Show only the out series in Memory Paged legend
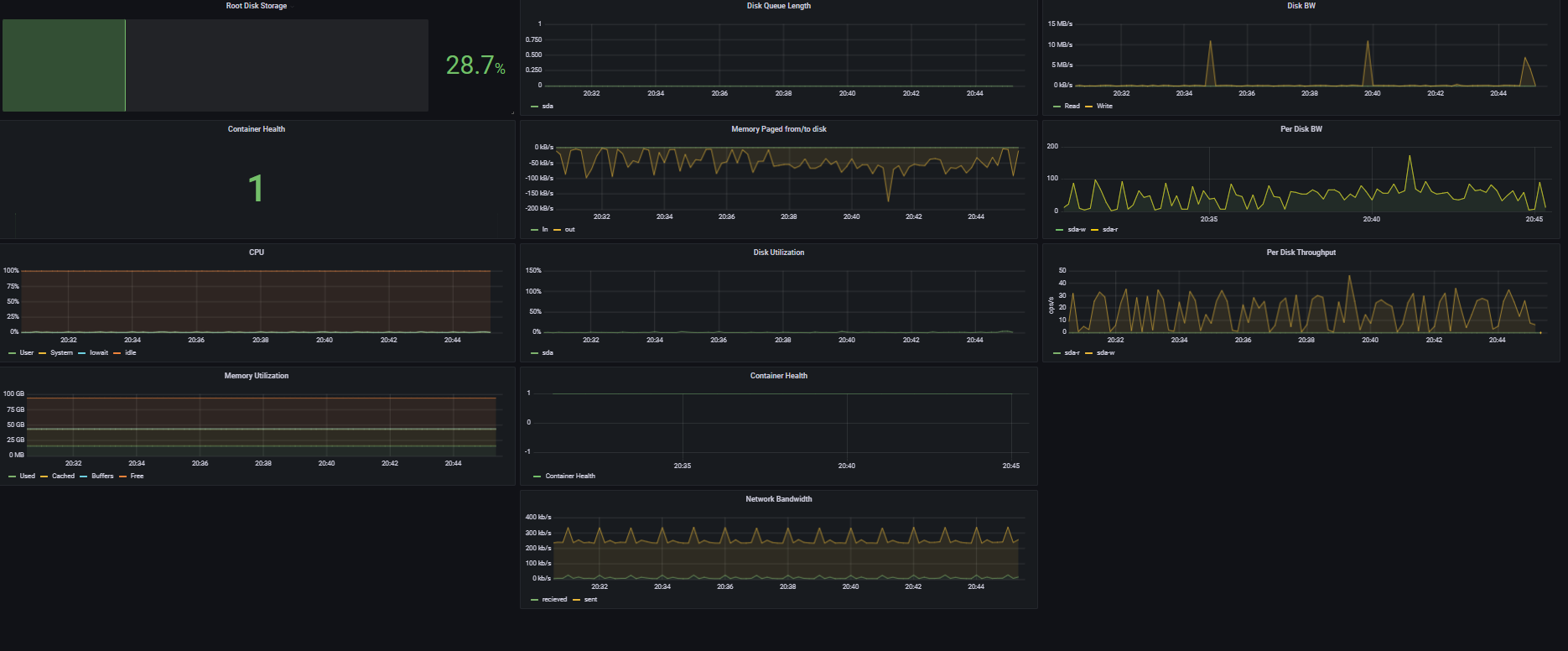Viewport: 1568px width, 651px height. pyautogui.click(x=569, y=230)
